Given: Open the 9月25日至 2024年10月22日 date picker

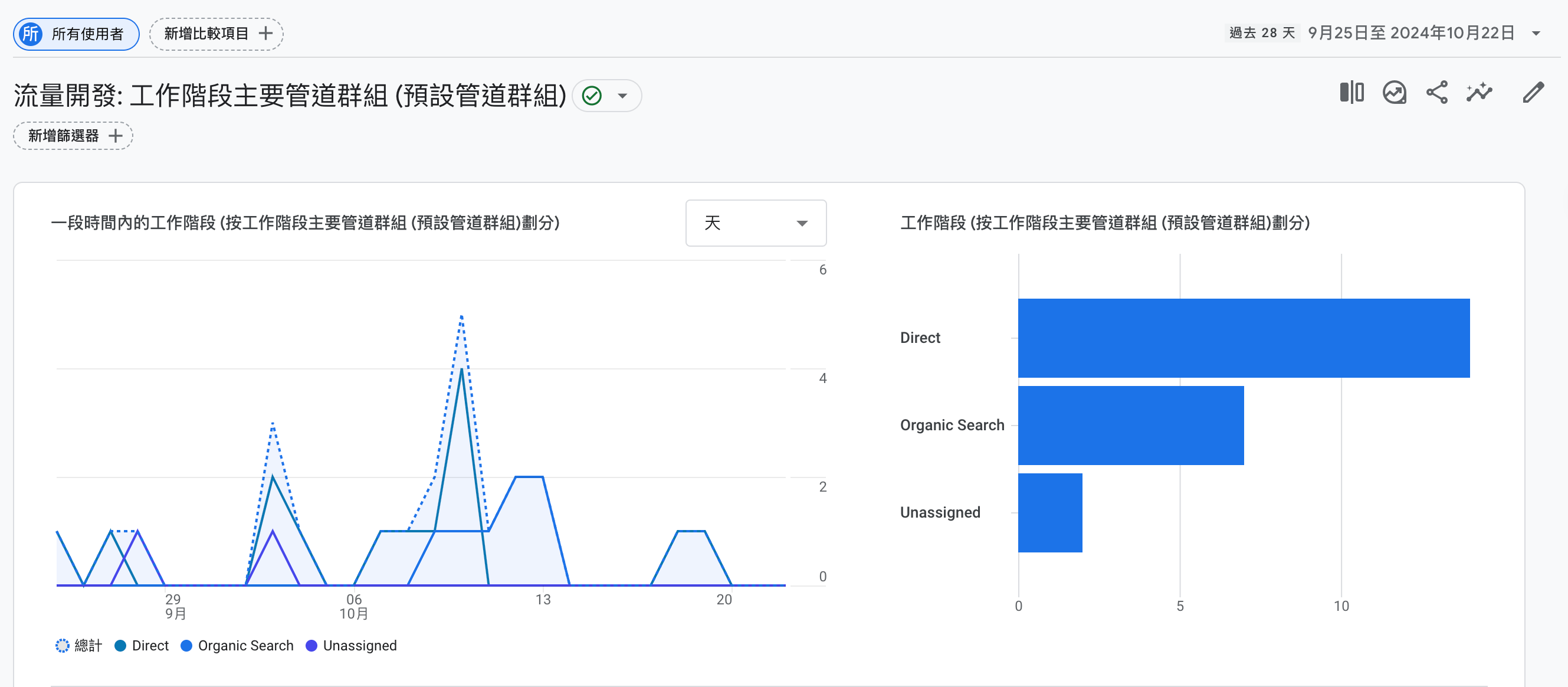Looking at the screenshot, I should coord(1411,33).
